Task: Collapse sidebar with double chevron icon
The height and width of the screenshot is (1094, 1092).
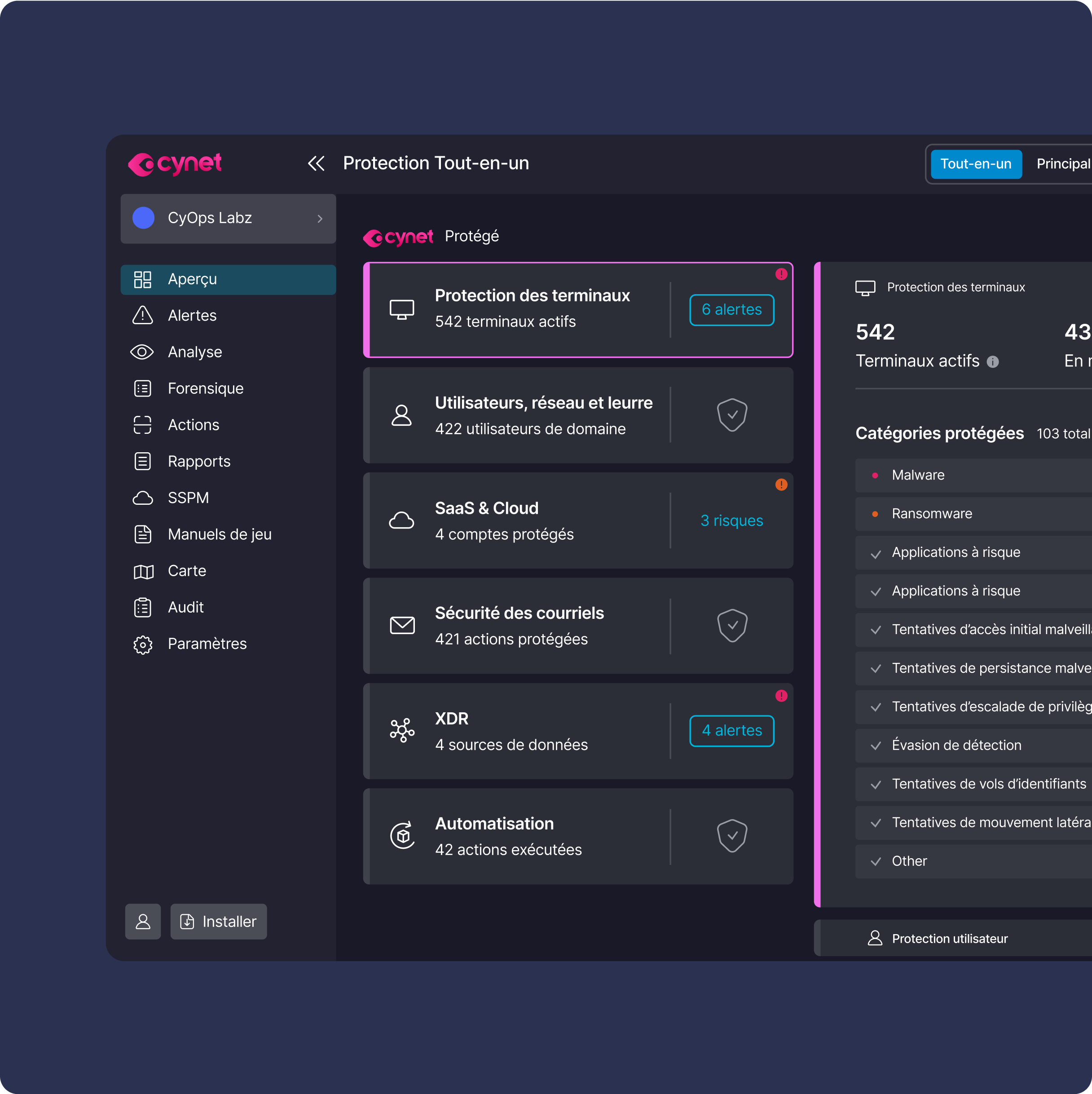Action: [x=316, y=163]
